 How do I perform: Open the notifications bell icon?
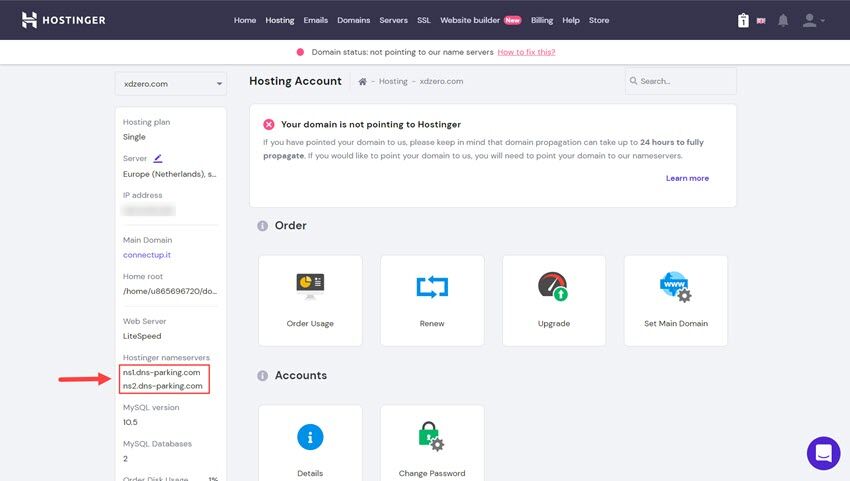coord(783,20)
